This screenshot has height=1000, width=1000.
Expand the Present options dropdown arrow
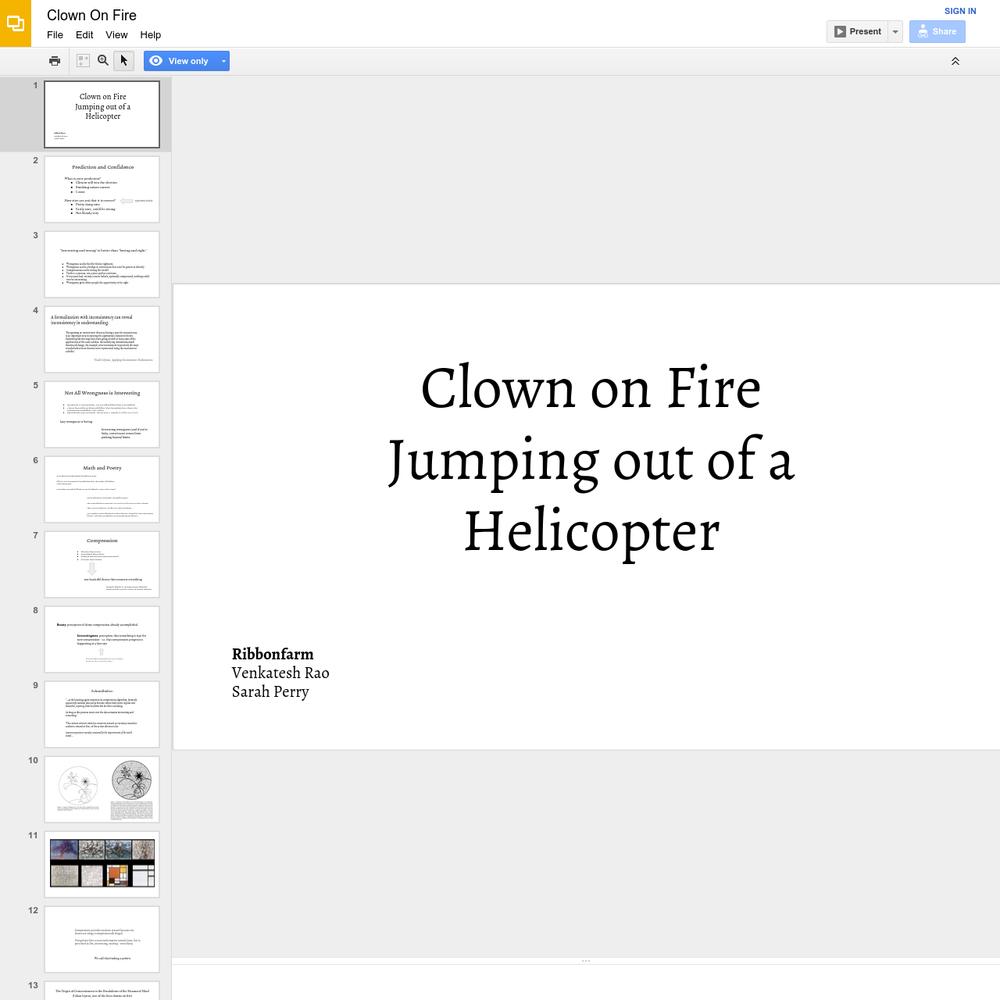pyautogui.click(x=895, y=31)
